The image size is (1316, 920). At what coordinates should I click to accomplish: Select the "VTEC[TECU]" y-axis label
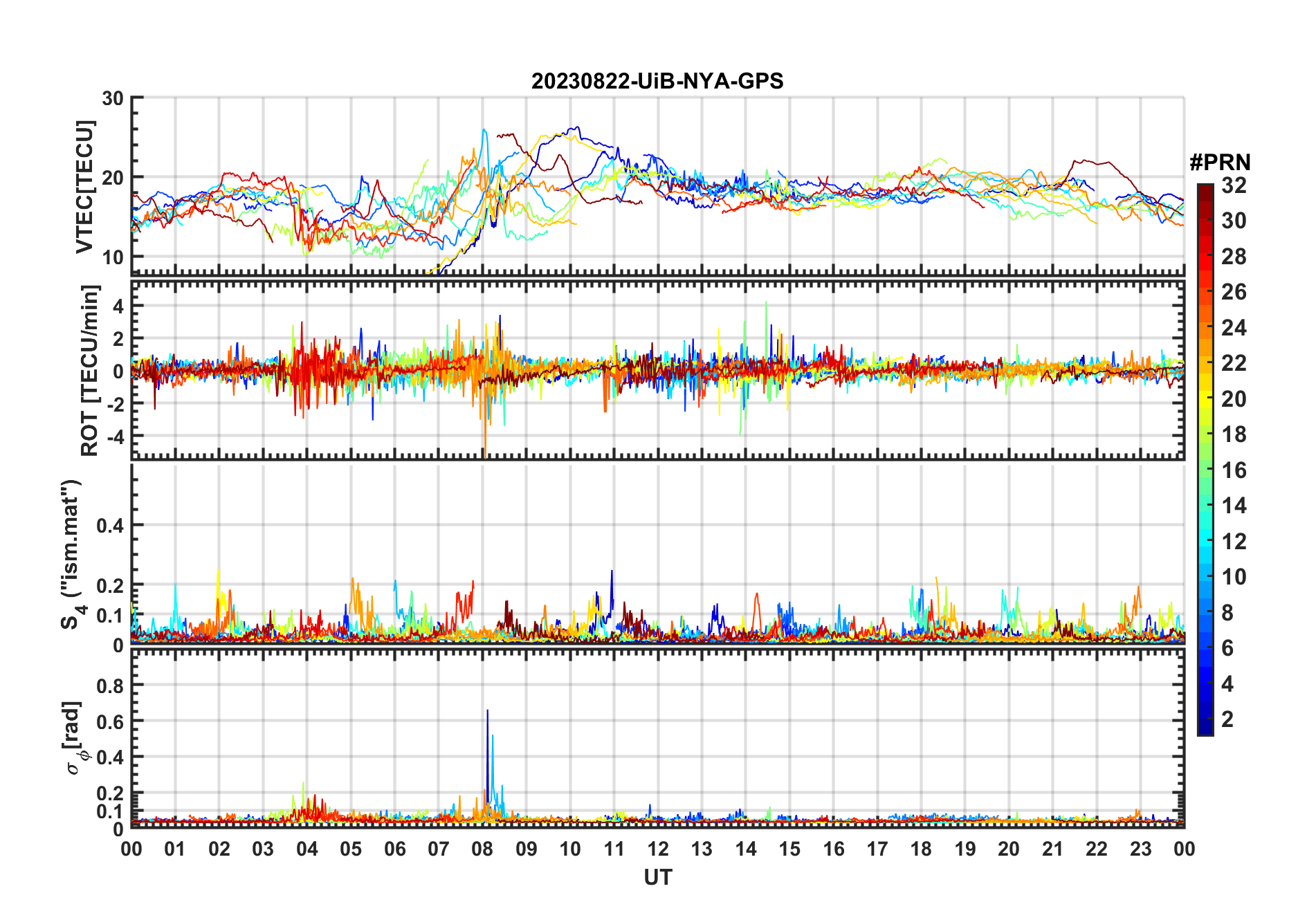click(x=84, y=187)
